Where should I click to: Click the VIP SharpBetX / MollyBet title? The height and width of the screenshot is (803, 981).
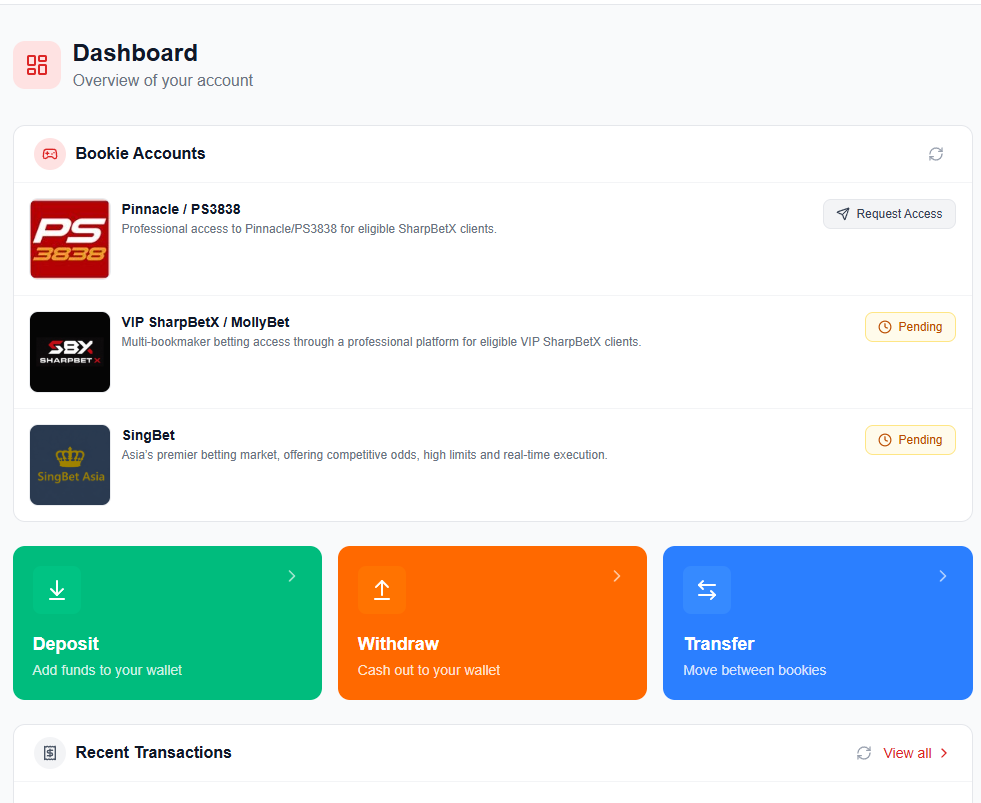pos(205,322)
